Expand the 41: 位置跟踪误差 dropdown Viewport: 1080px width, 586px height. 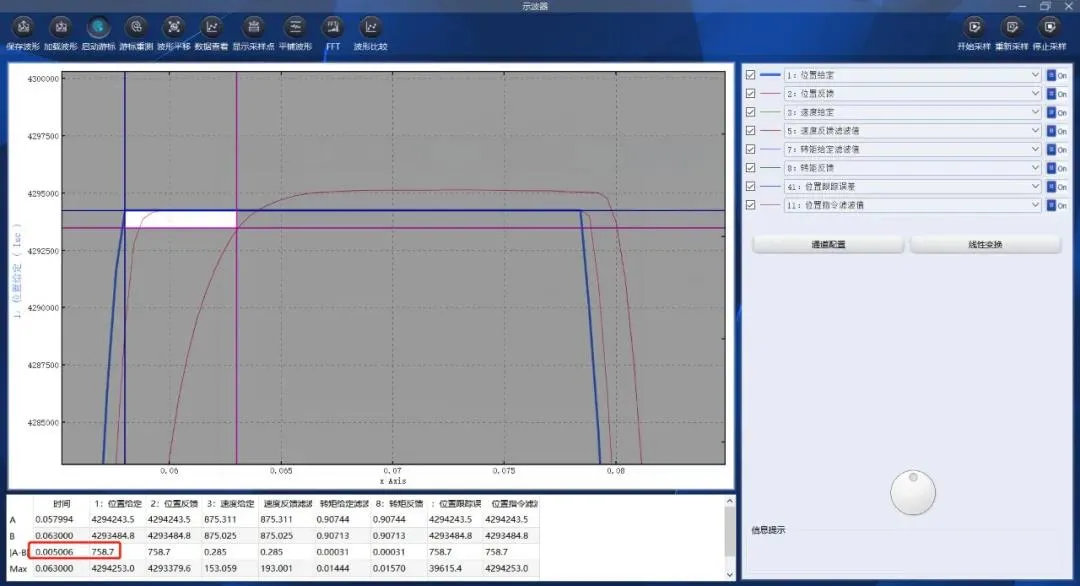(1035, 187)
